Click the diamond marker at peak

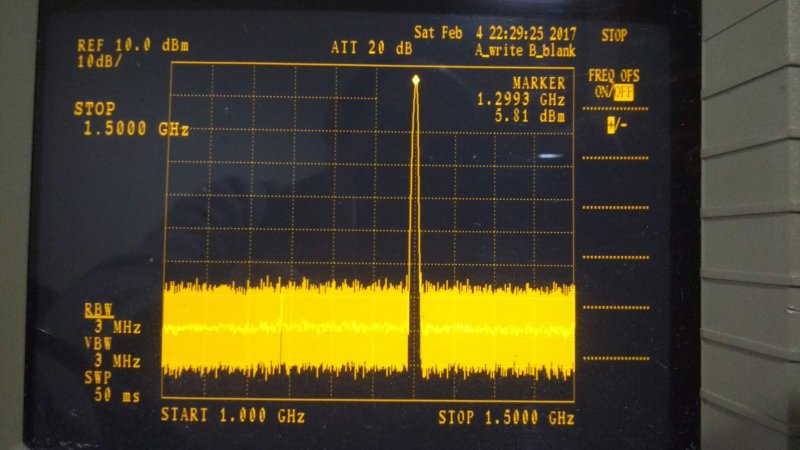[x=416, y=80]
